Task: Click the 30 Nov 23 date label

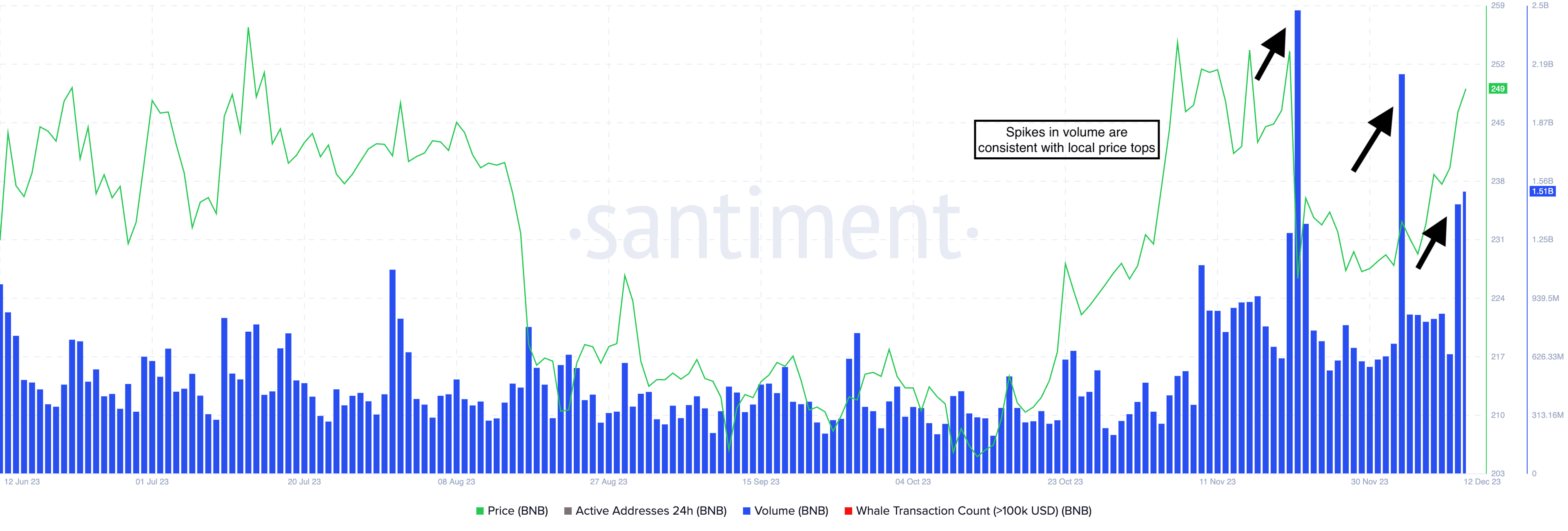Action: (1370, 482)
